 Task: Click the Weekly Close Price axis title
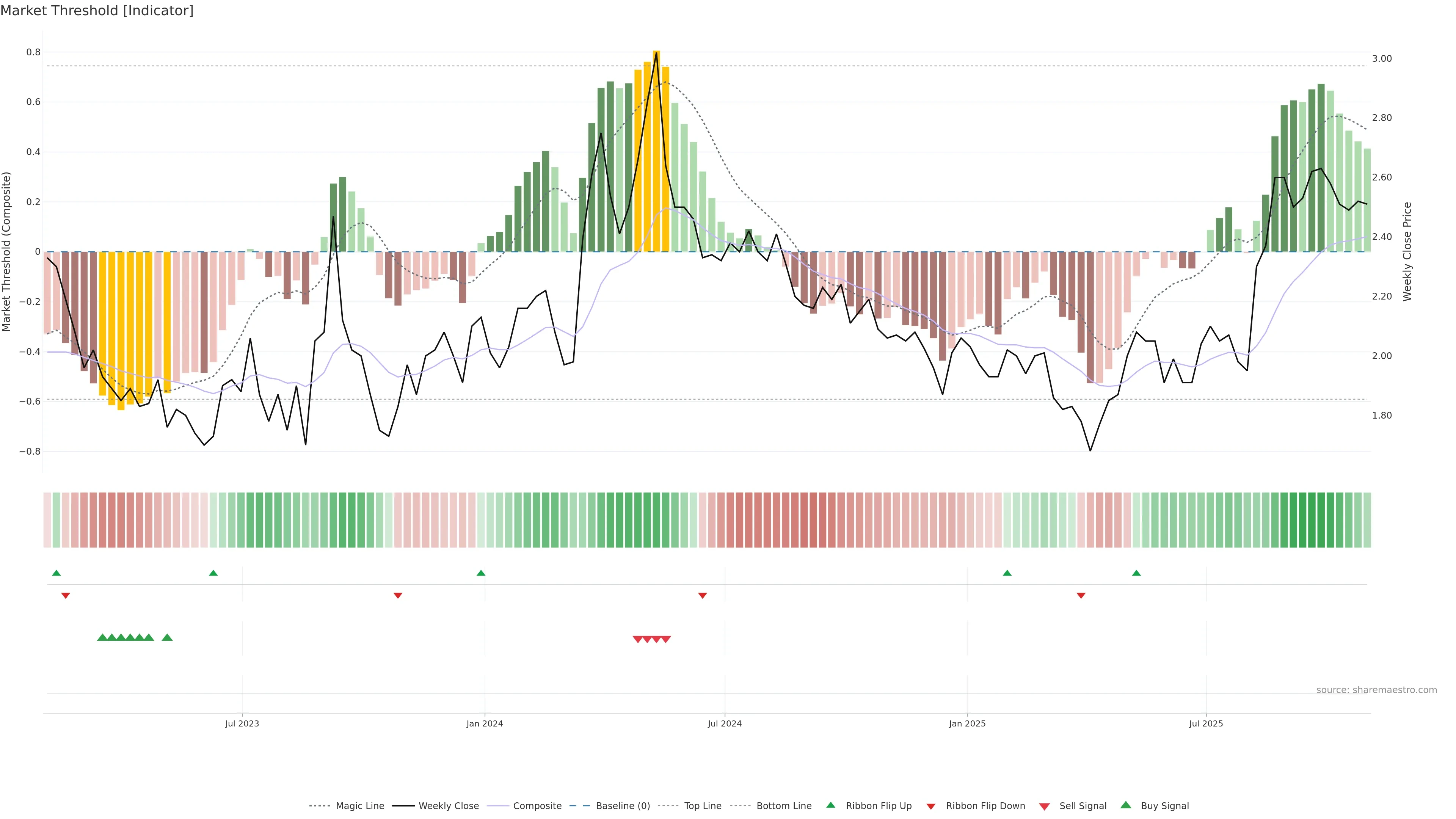tap(1407, 251)
